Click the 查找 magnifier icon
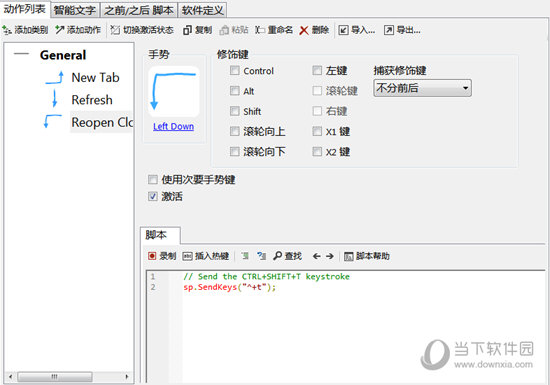 click(277, 256)
